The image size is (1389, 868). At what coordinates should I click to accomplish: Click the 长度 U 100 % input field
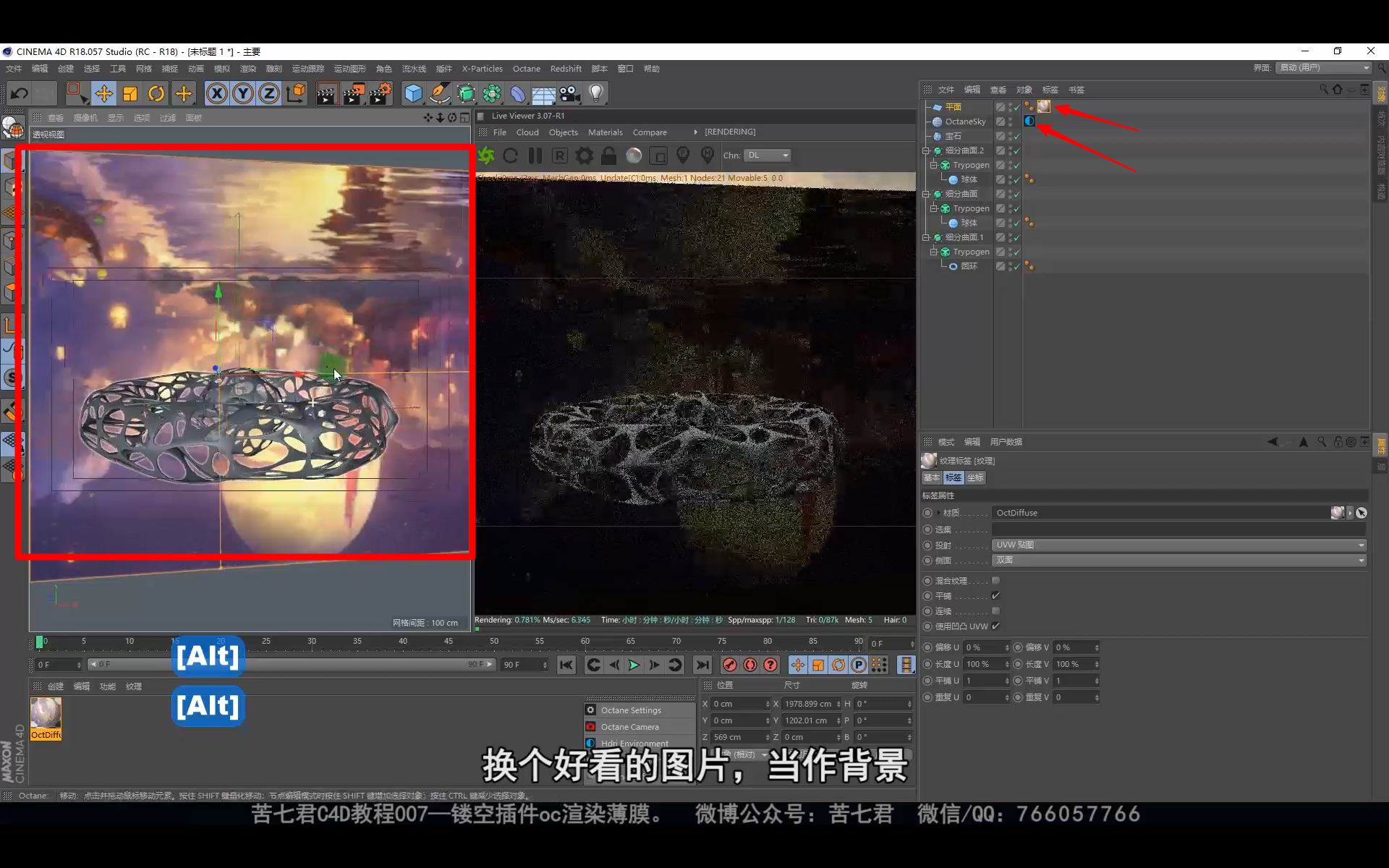(986, 664)
